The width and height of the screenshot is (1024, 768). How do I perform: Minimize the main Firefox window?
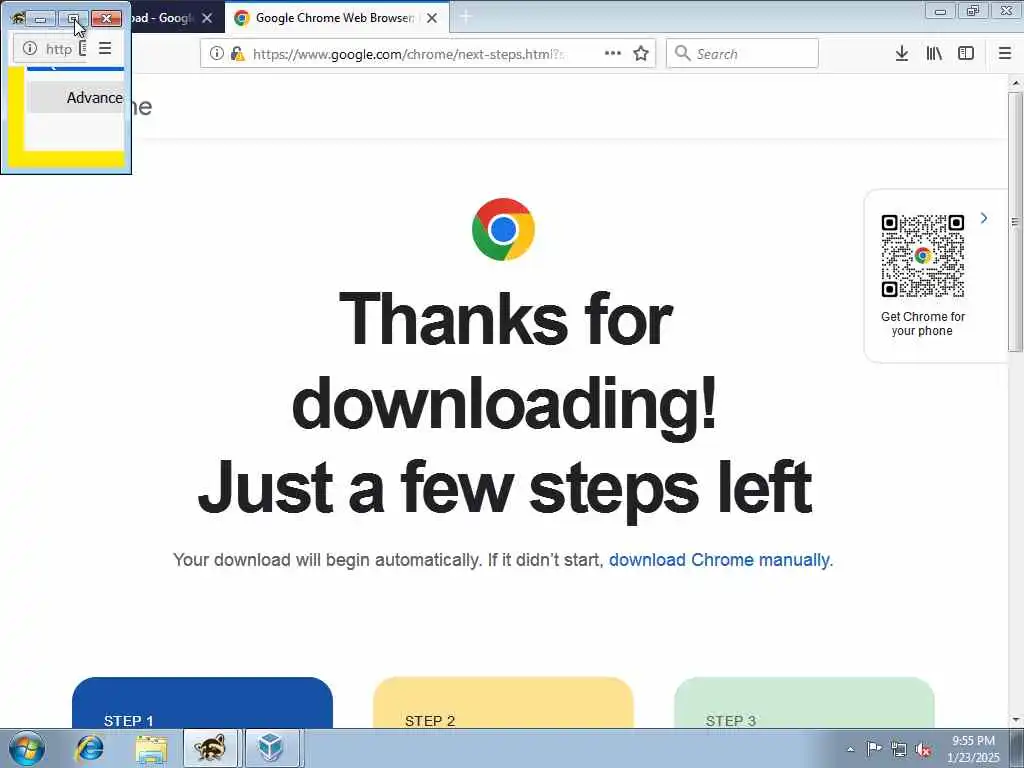click(x=940, y=10)
